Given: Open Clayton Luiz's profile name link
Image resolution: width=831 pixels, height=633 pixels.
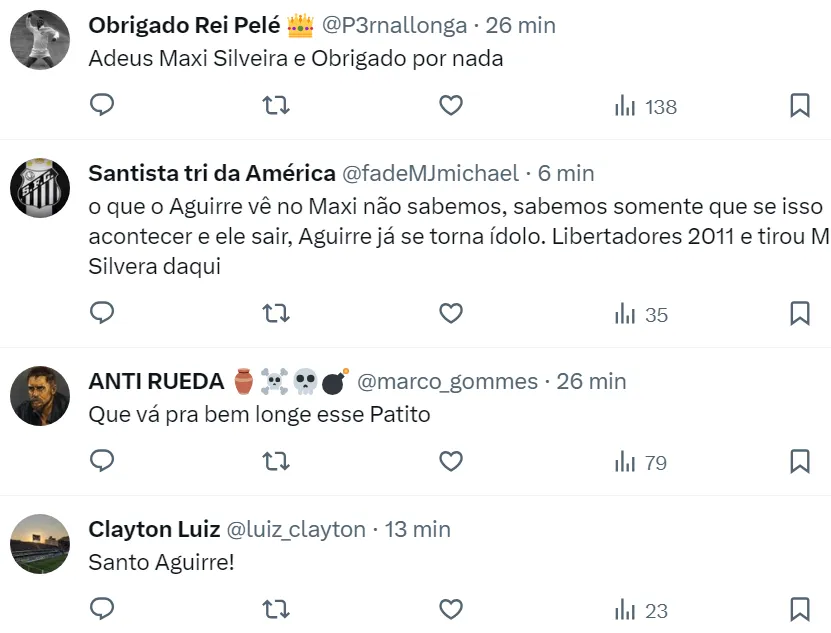Looking at the screenshot, I should (x=154, y=529).
